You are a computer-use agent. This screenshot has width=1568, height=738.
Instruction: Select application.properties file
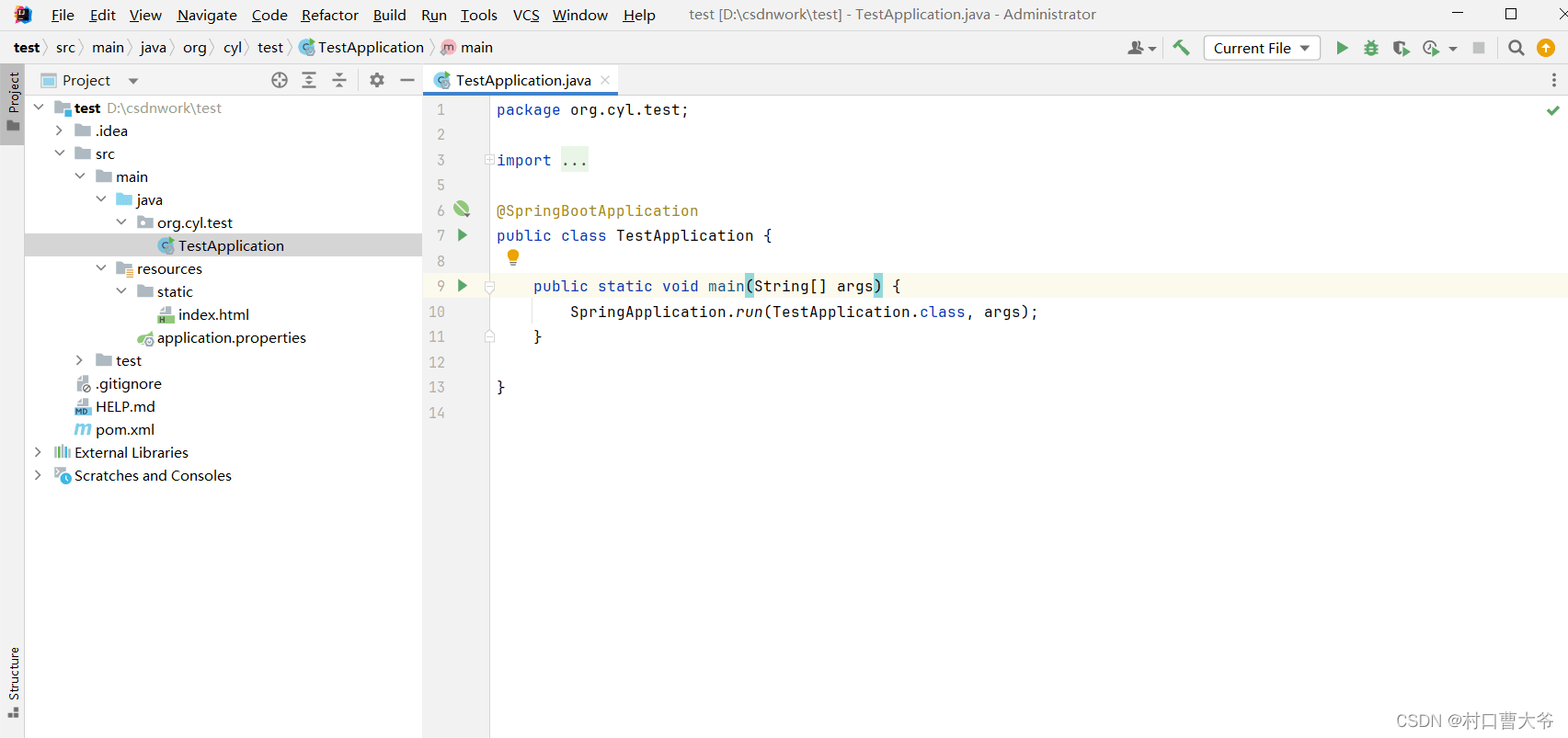click(231, 337)
